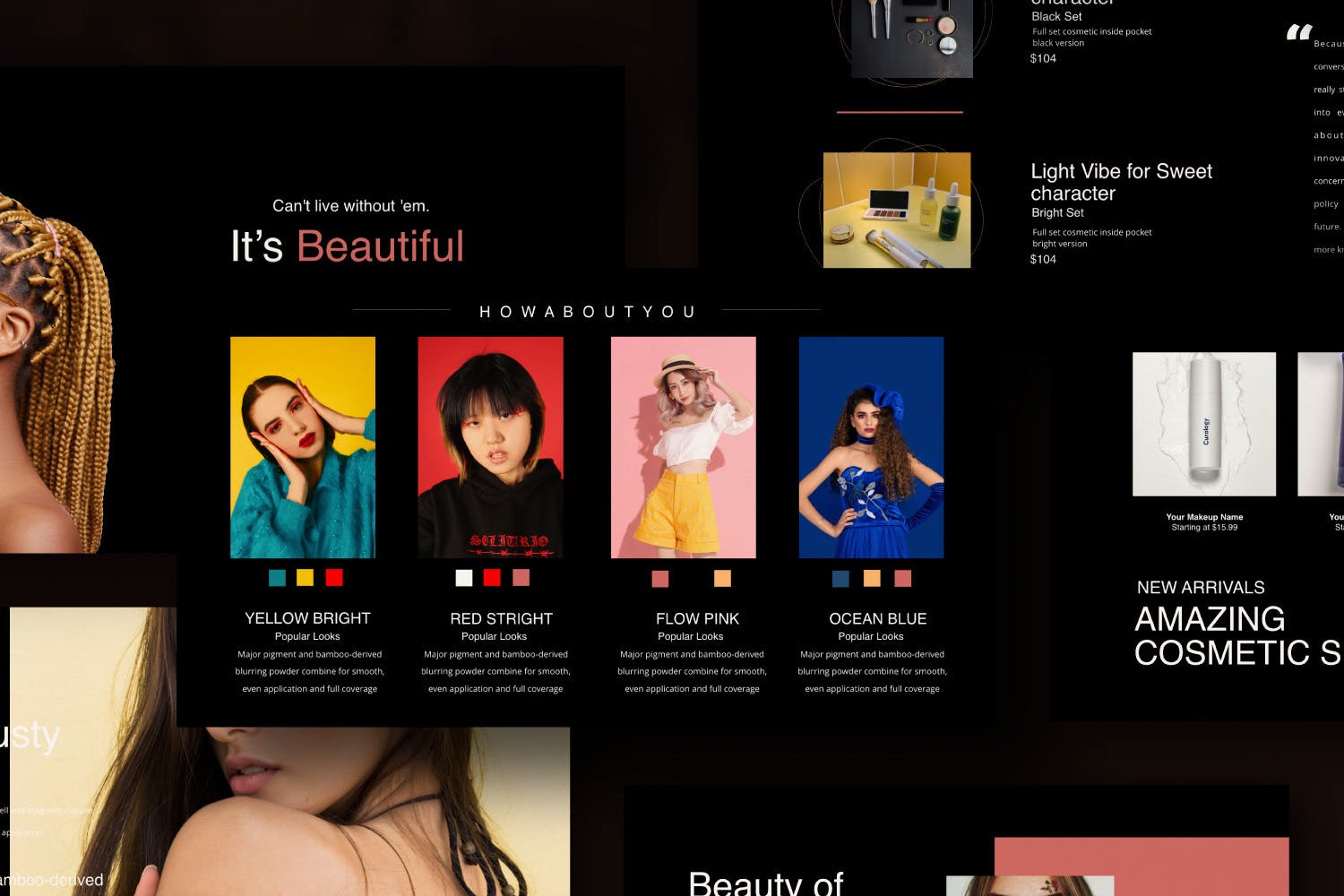Viewport: 1344px width, 896px height.
Task: Pick the yellow swatch under Yellow Bright
Action: click(305, 578)
